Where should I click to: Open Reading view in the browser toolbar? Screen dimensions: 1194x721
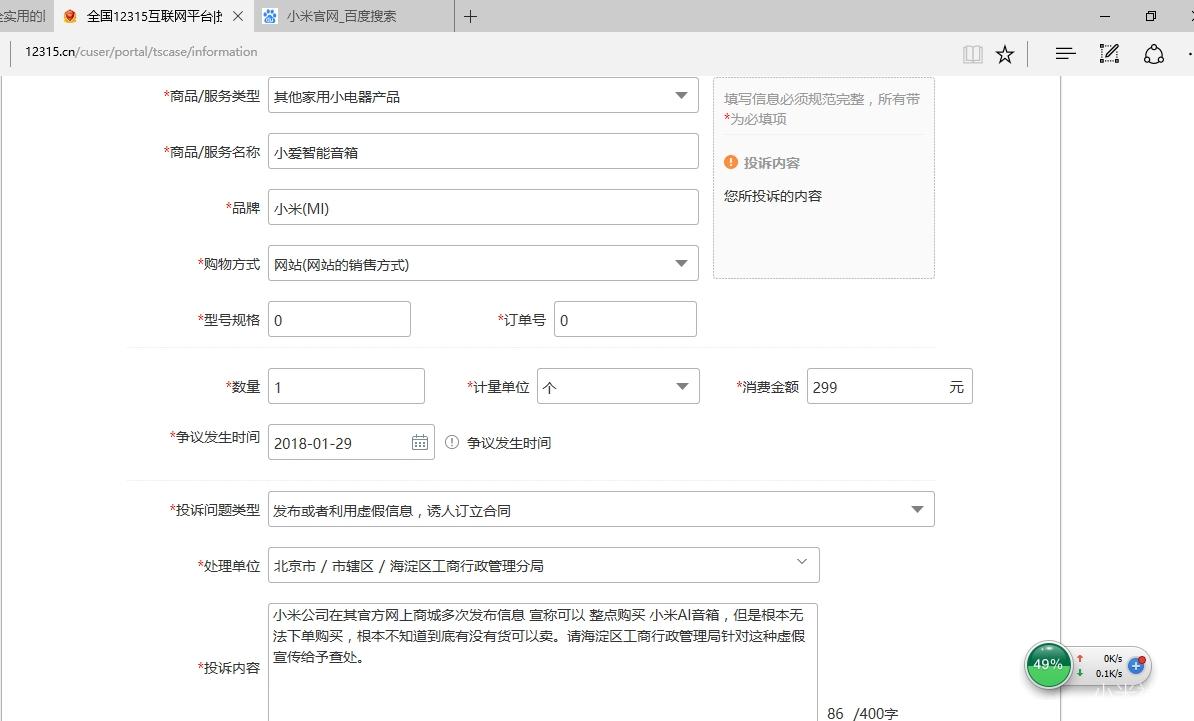pyautogui.click(x=971, y=53)
